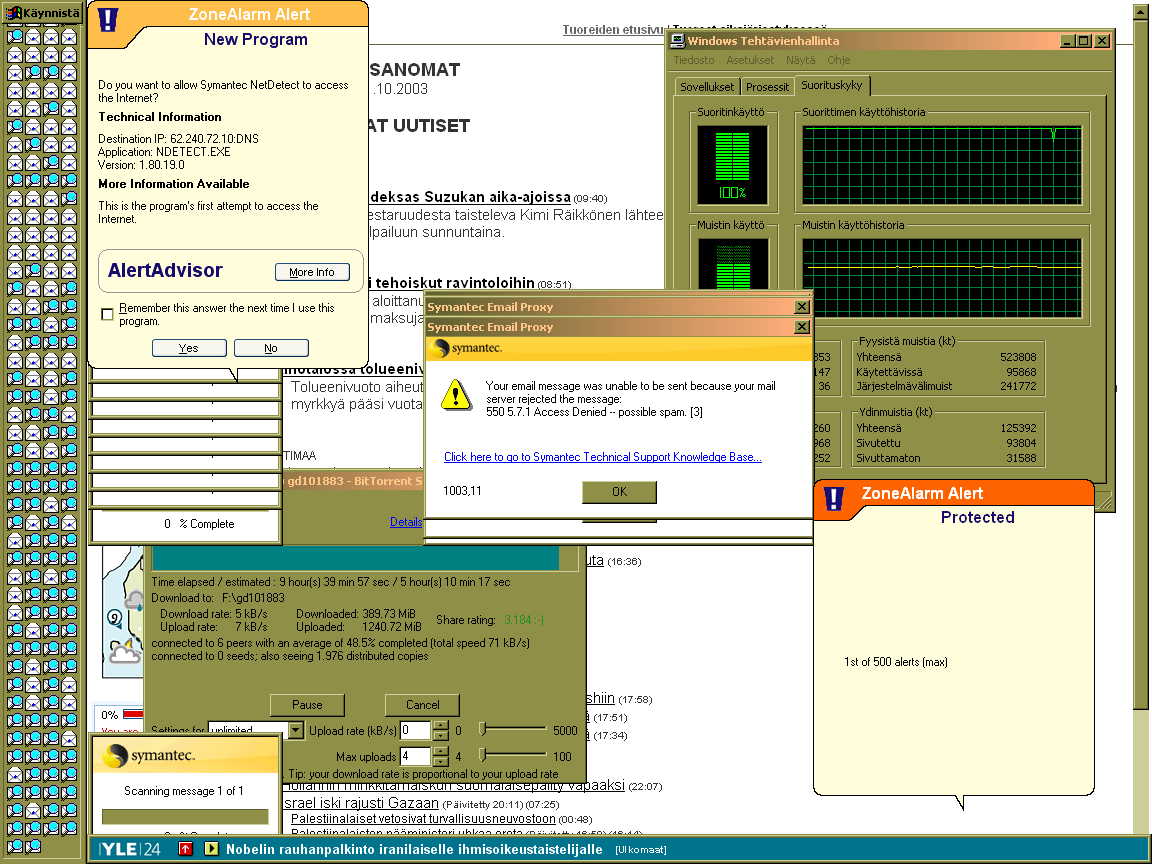Open the Symantec Technical Support Knowledge Base link
This screenshot has width=1152, height=864.
coord(602,457)
